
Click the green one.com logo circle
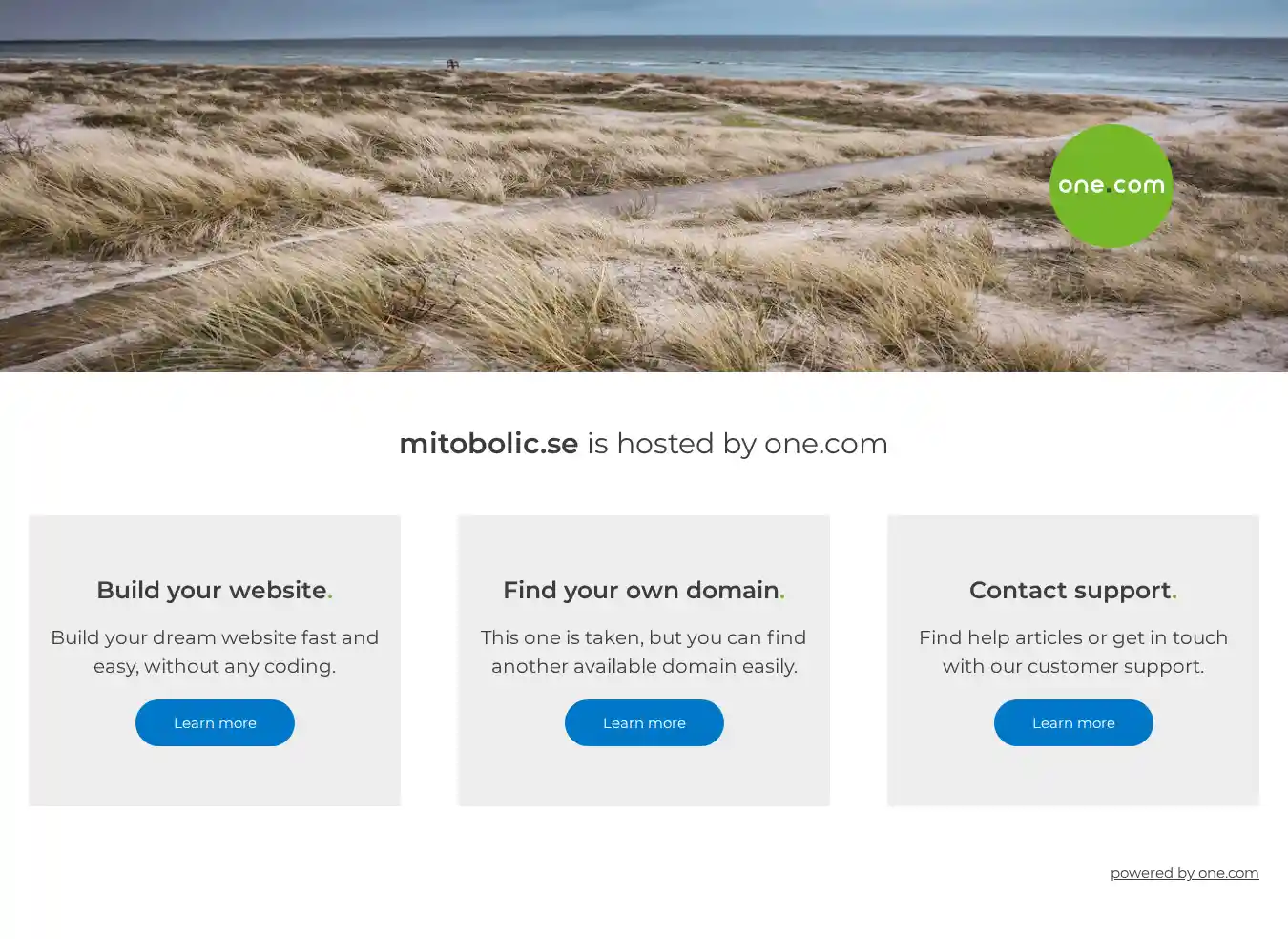click(1111, 186)
